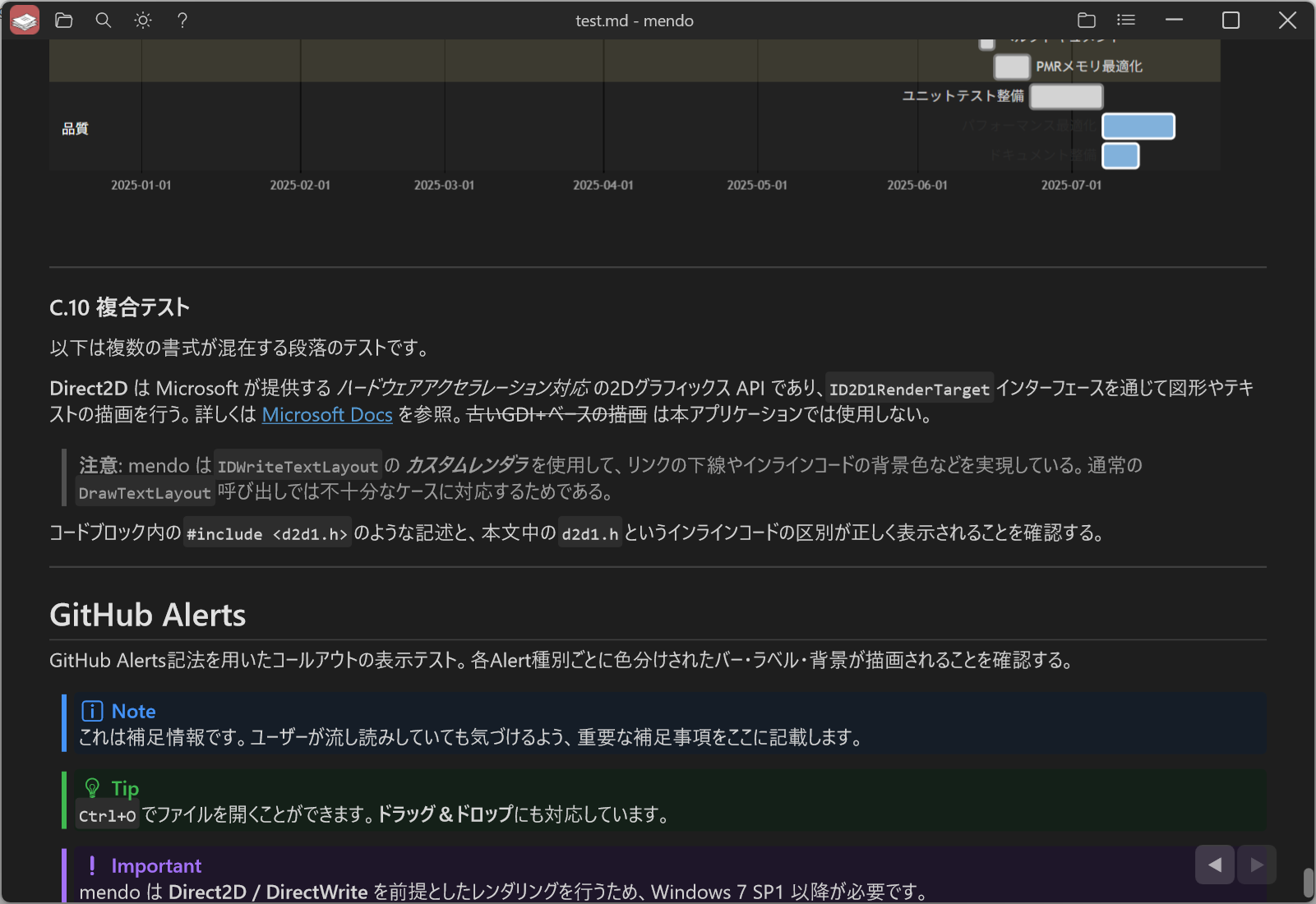Select the PMRメモリ最適化 gantt bar
1316x904 pixels.
[x=1012, y=67]
